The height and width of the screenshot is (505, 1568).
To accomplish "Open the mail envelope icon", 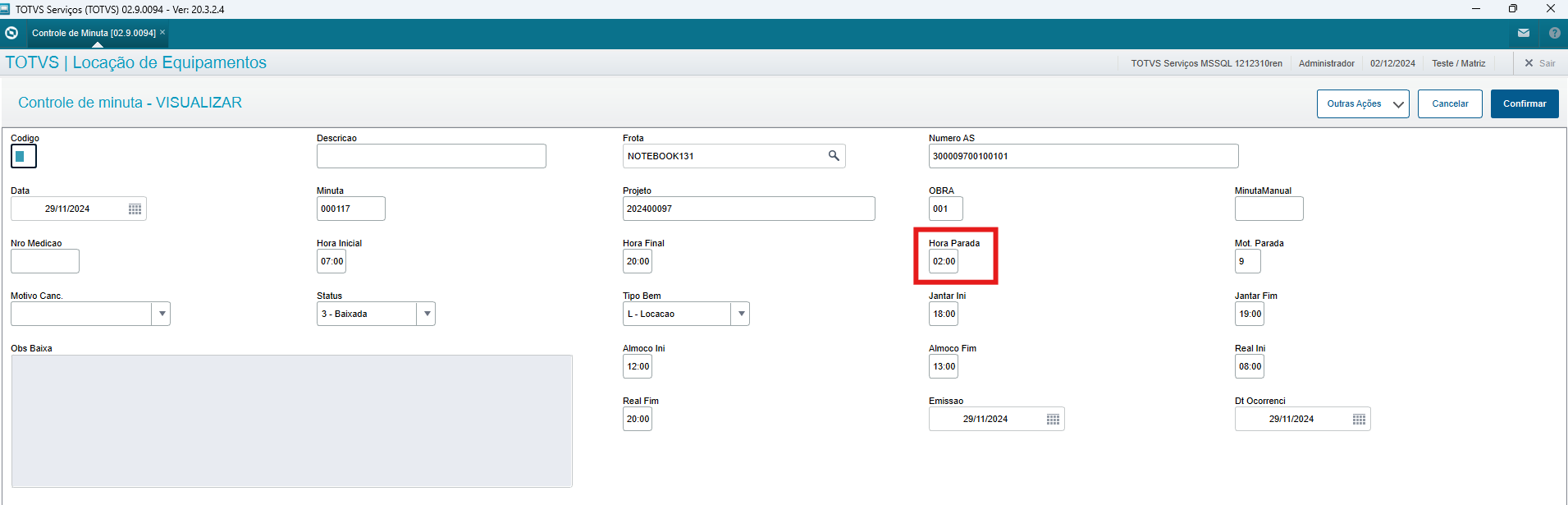I will 1524,33.
